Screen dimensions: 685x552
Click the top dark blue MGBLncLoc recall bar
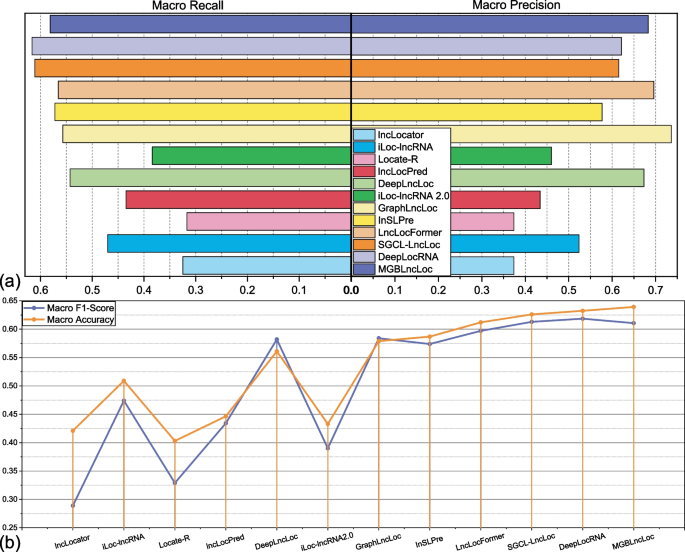(201, 24)
